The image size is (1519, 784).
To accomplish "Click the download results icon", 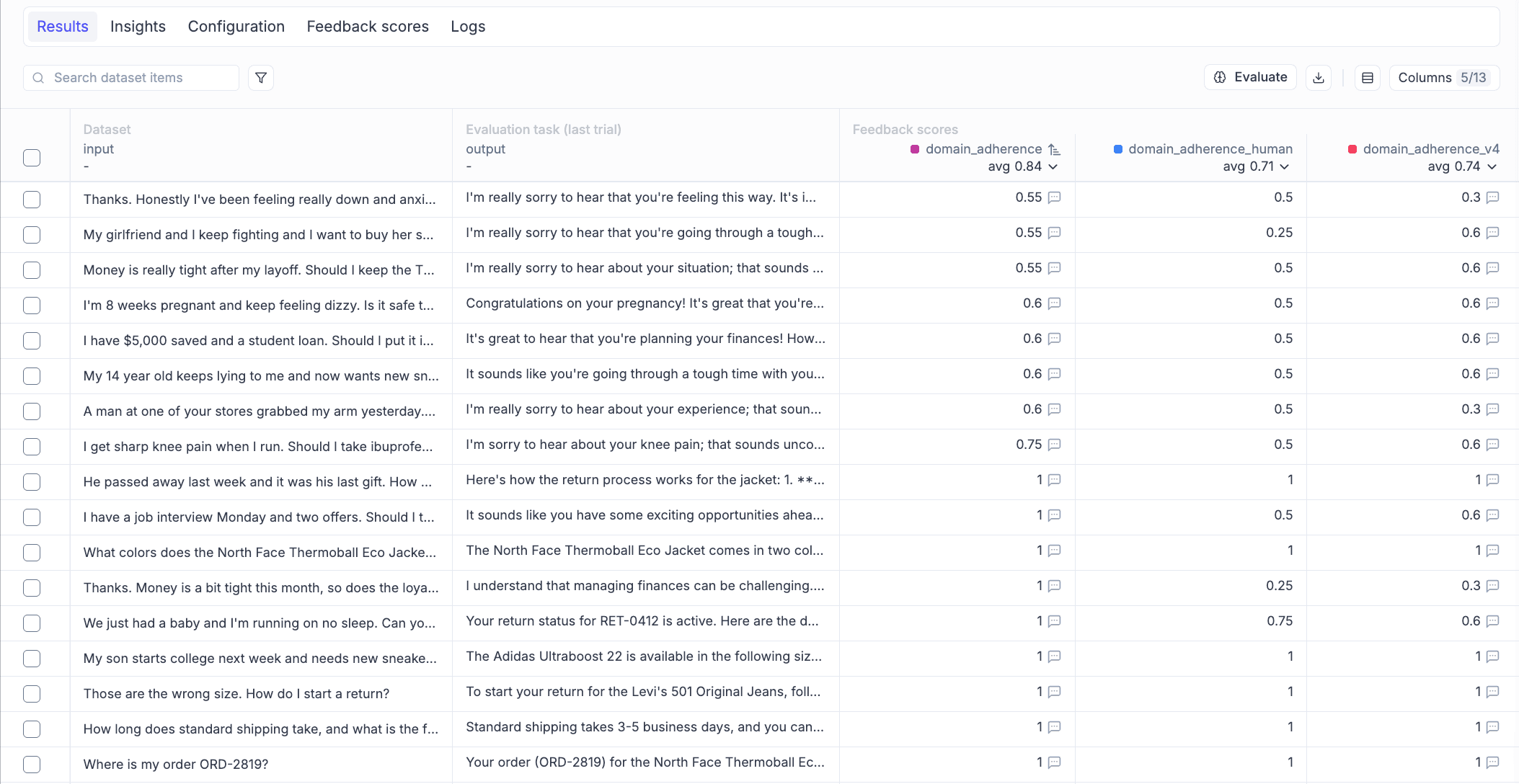I will click(1319, 78).
